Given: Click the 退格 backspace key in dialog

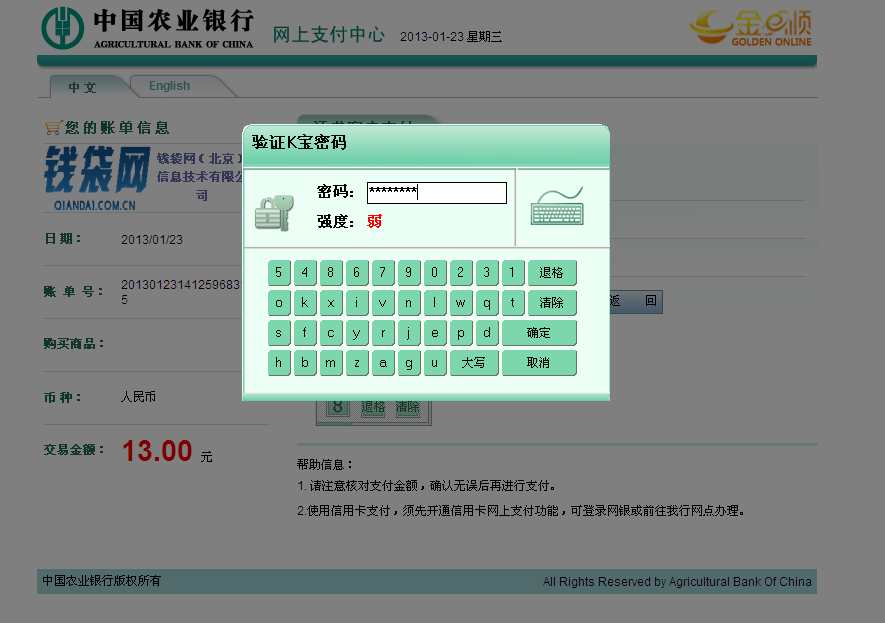Looking at the screenshot, I should pos(551,273).
